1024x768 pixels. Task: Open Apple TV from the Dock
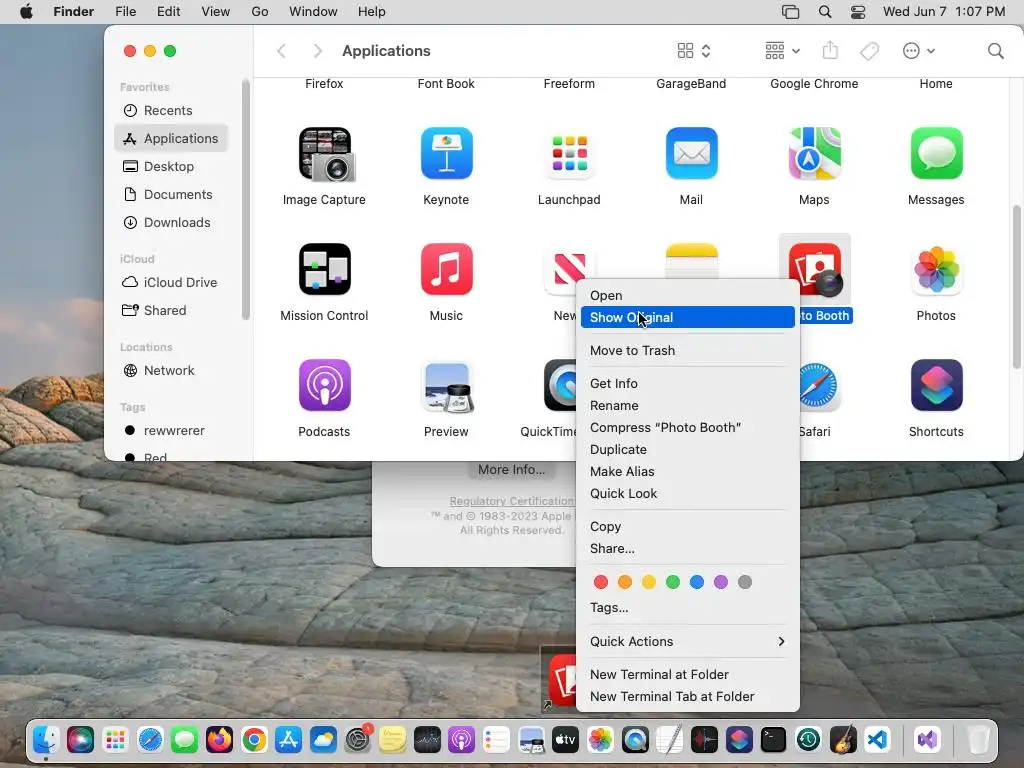point(565,740)
